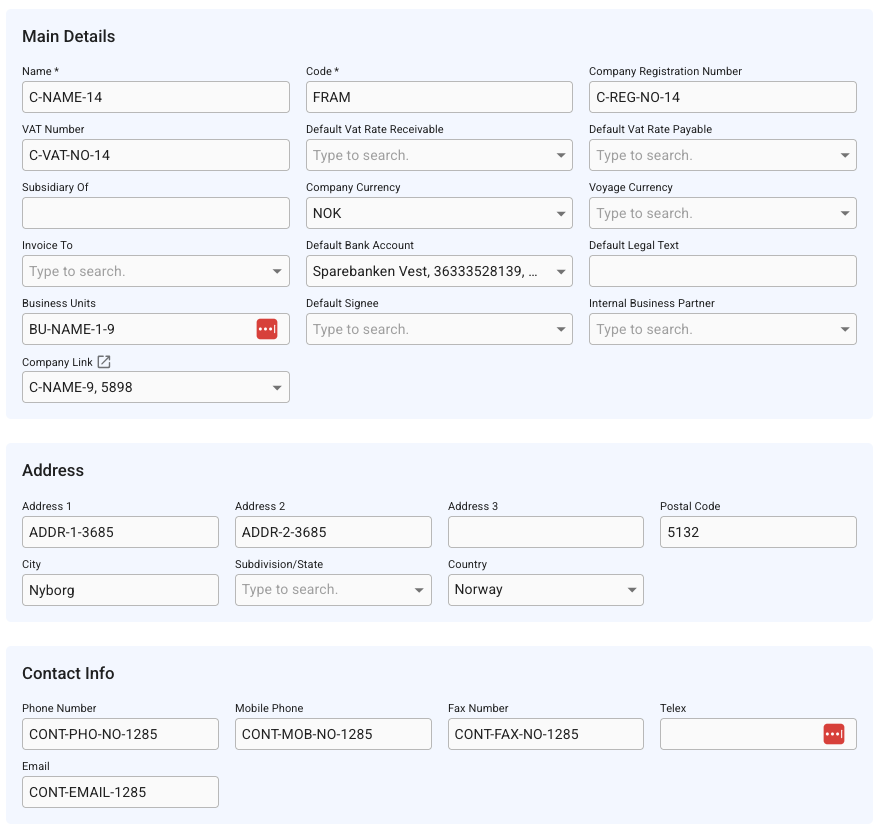
Task: Open the Default Bank Account dropdown
Action: (560, 271)
